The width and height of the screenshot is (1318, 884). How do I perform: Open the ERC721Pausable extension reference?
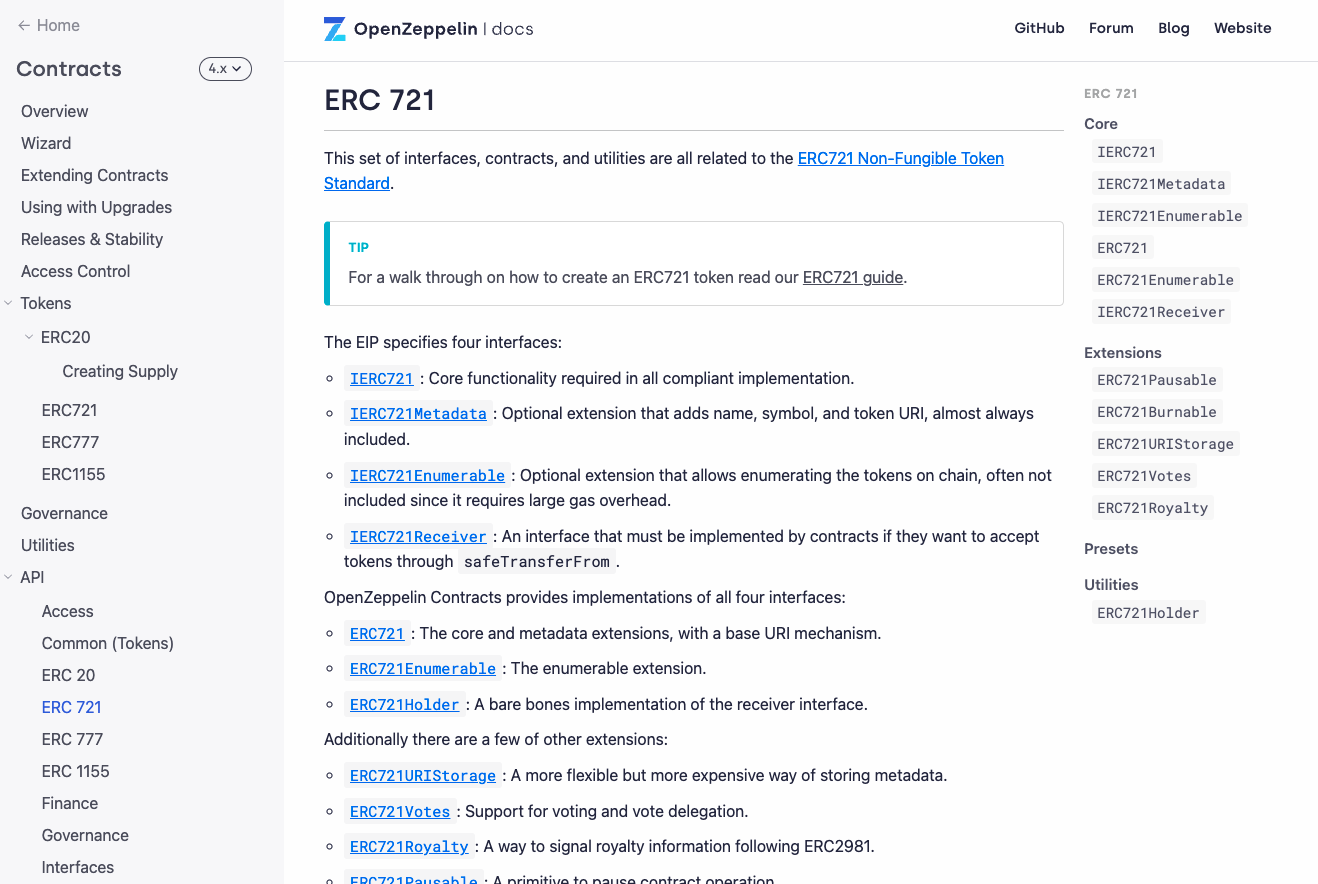tap(1157, 380)
